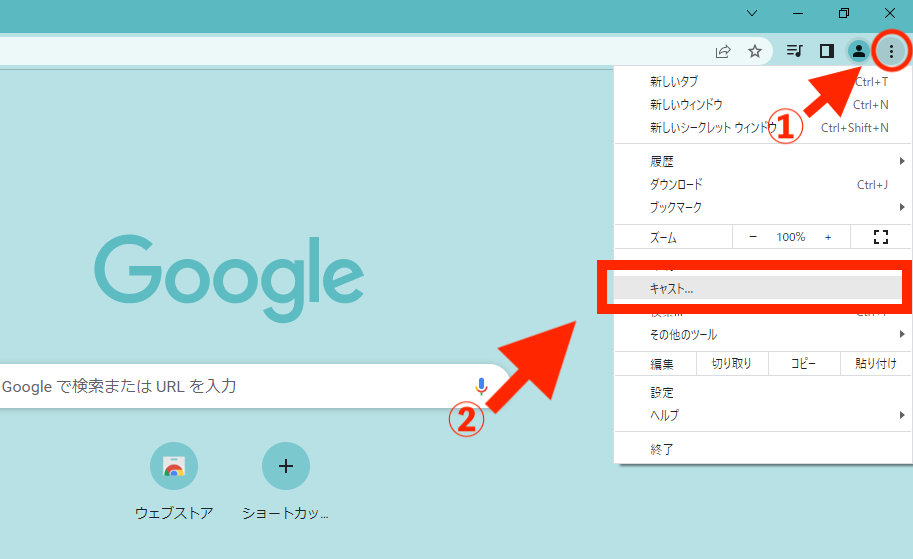Click 切り取り edit button
913x559 pixels.
(732, 363)
